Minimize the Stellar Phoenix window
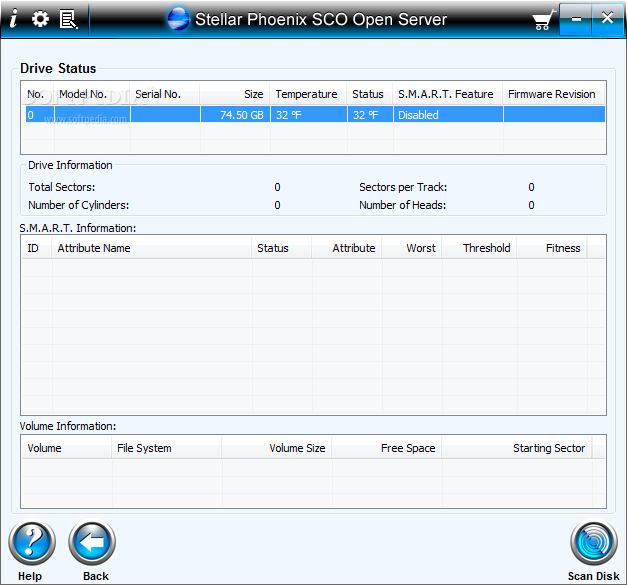Viewport: 627px width, 585px height. (x=575, y=19)
